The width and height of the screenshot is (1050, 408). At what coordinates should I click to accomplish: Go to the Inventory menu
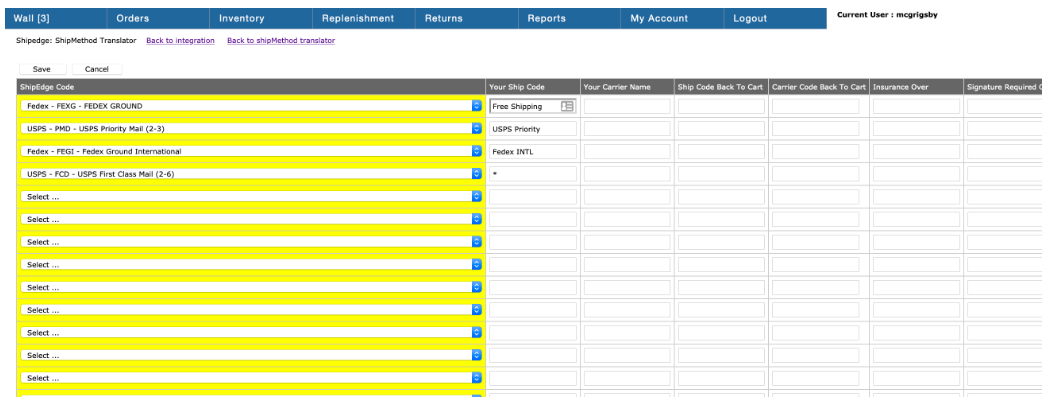(x=261, y=19)
